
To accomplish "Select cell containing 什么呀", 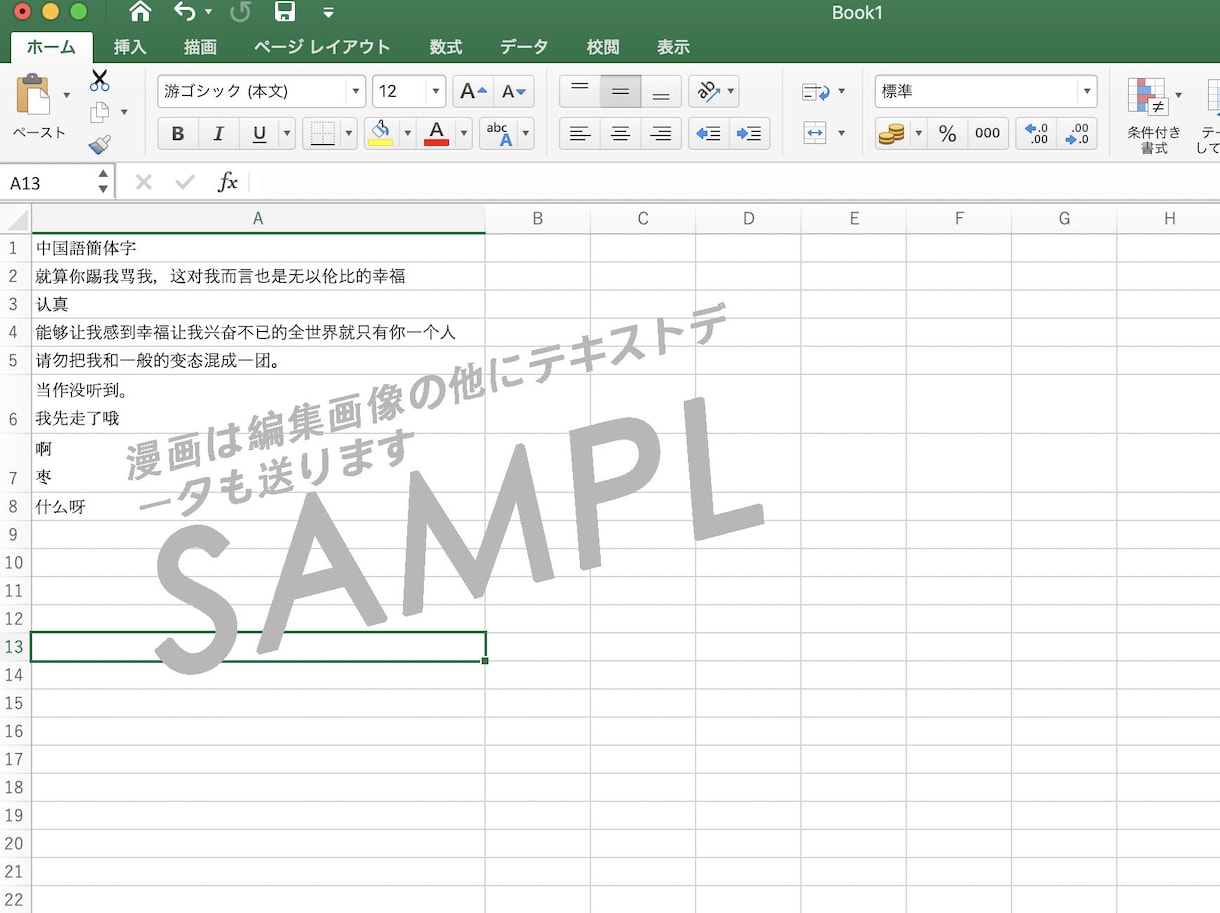I will (258, 506).
